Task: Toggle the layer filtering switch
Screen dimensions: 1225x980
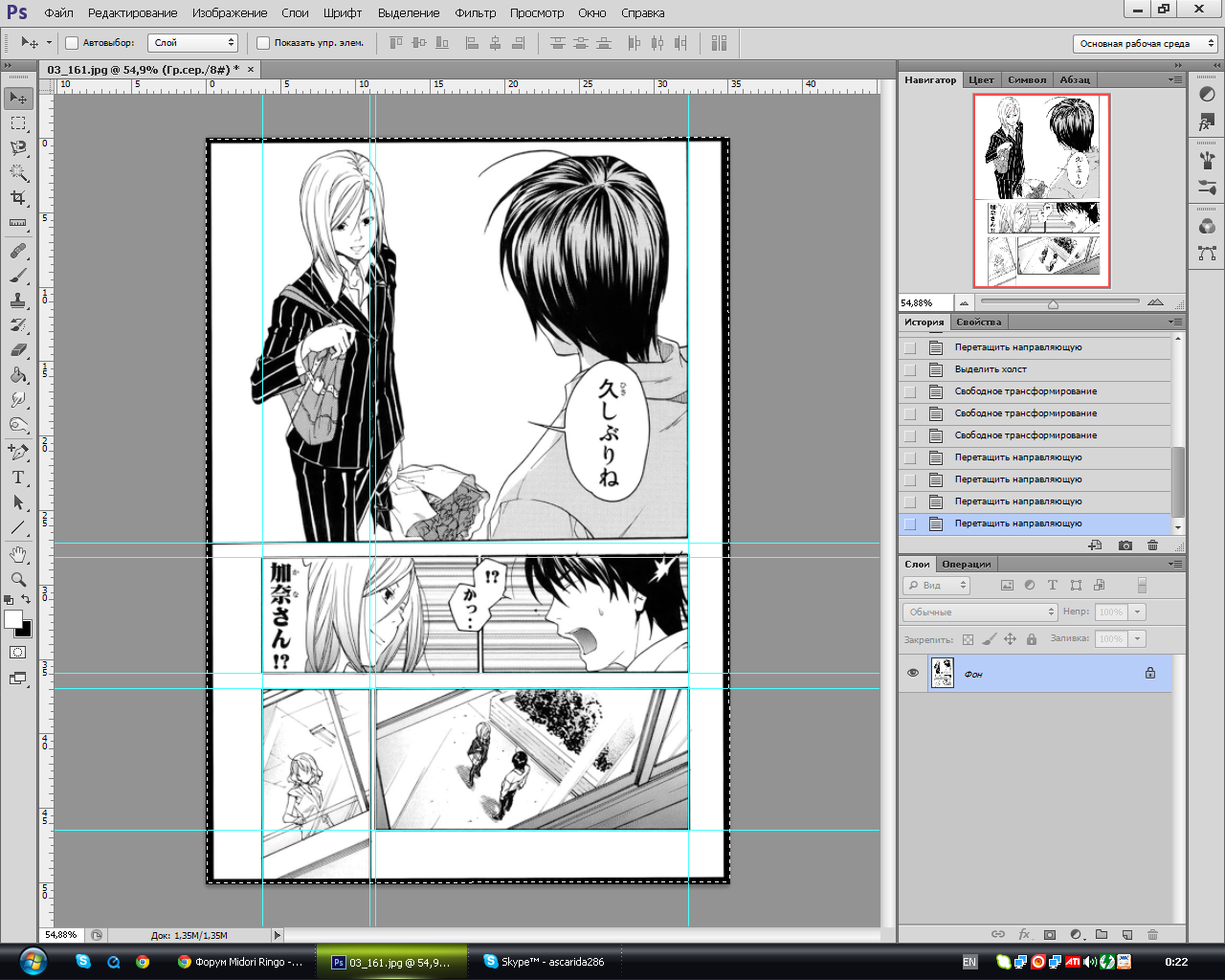Action: [1142, 586]
